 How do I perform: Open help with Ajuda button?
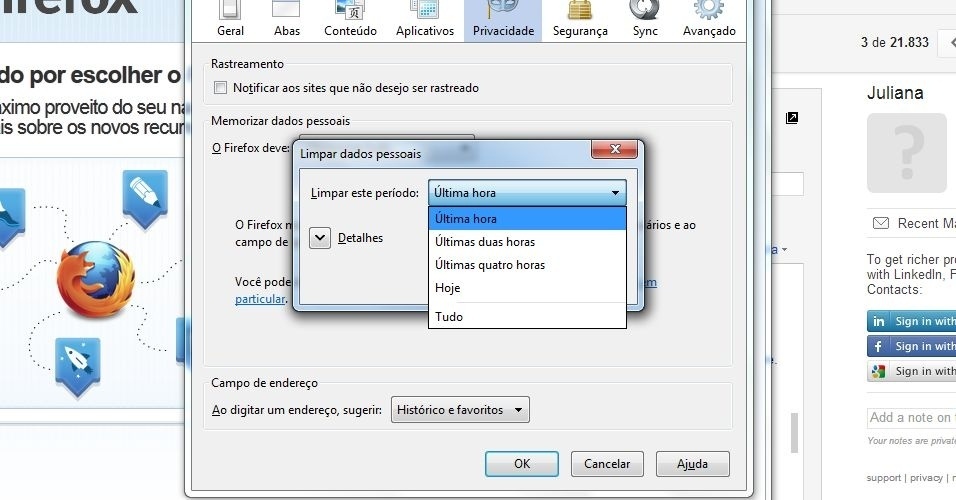click(x=692, y=464)
